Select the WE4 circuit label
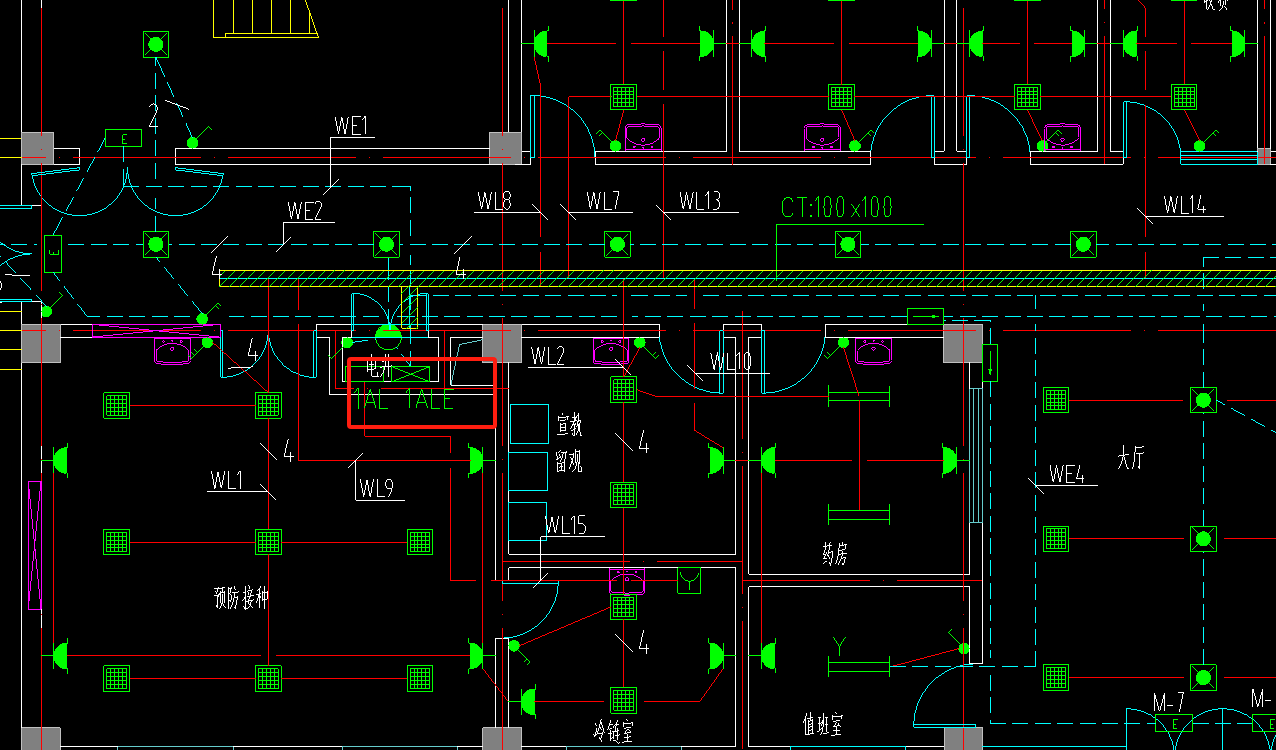This screenshot has height=750, width=1276. pos(1067,474)
